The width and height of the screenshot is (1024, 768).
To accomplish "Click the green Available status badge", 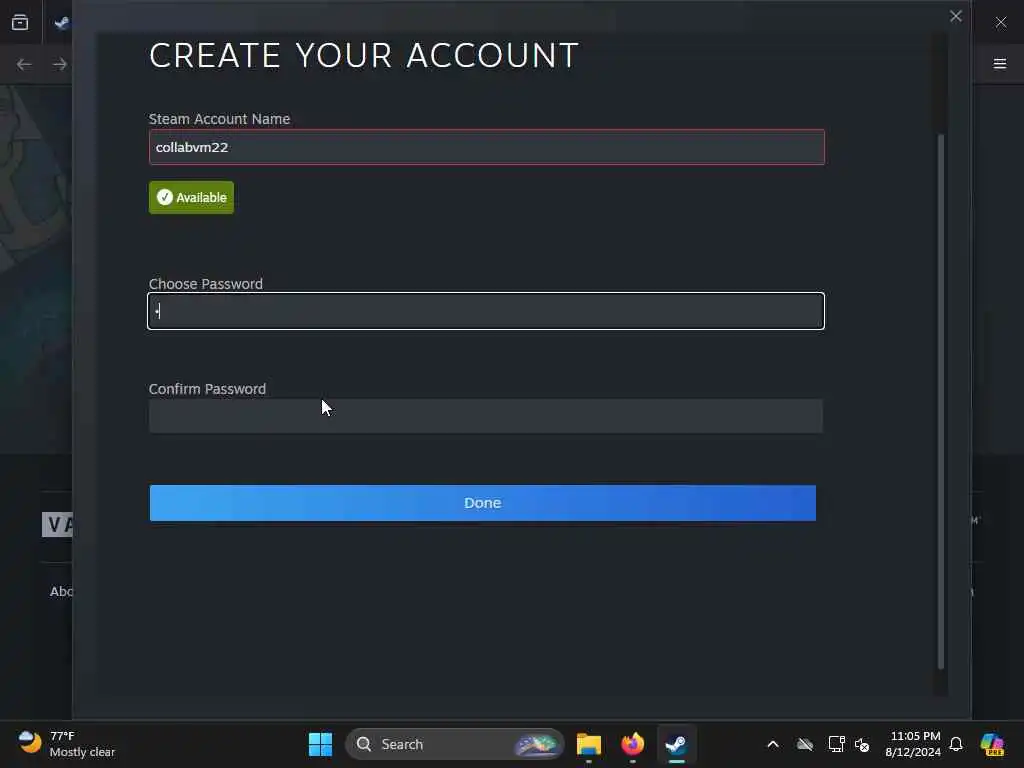I will (191, 197).
